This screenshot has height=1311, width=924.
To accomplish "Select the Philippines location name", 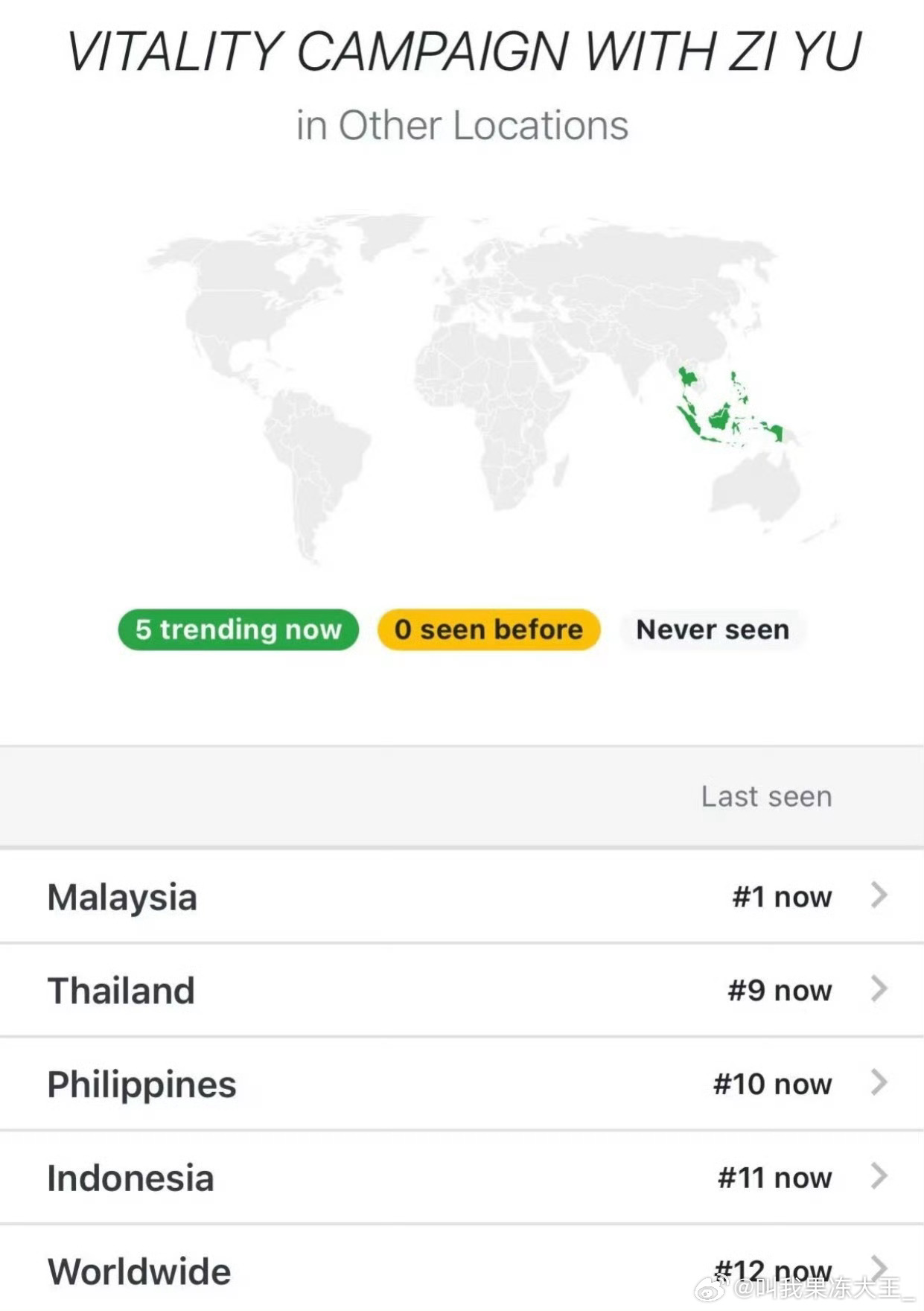I will (x=141, y=1085).
